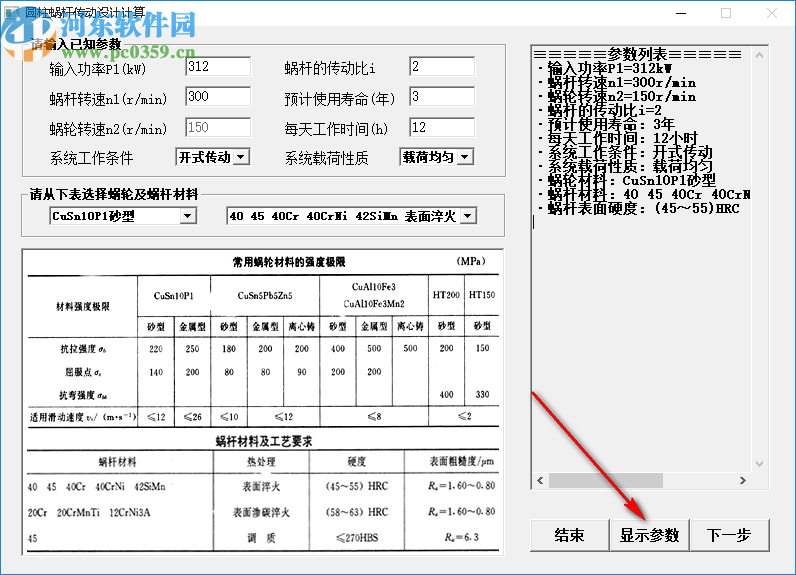Close the 圆柱蜗杆传动设计计算 window
The image size is (796, 575).
click(772, 13)
